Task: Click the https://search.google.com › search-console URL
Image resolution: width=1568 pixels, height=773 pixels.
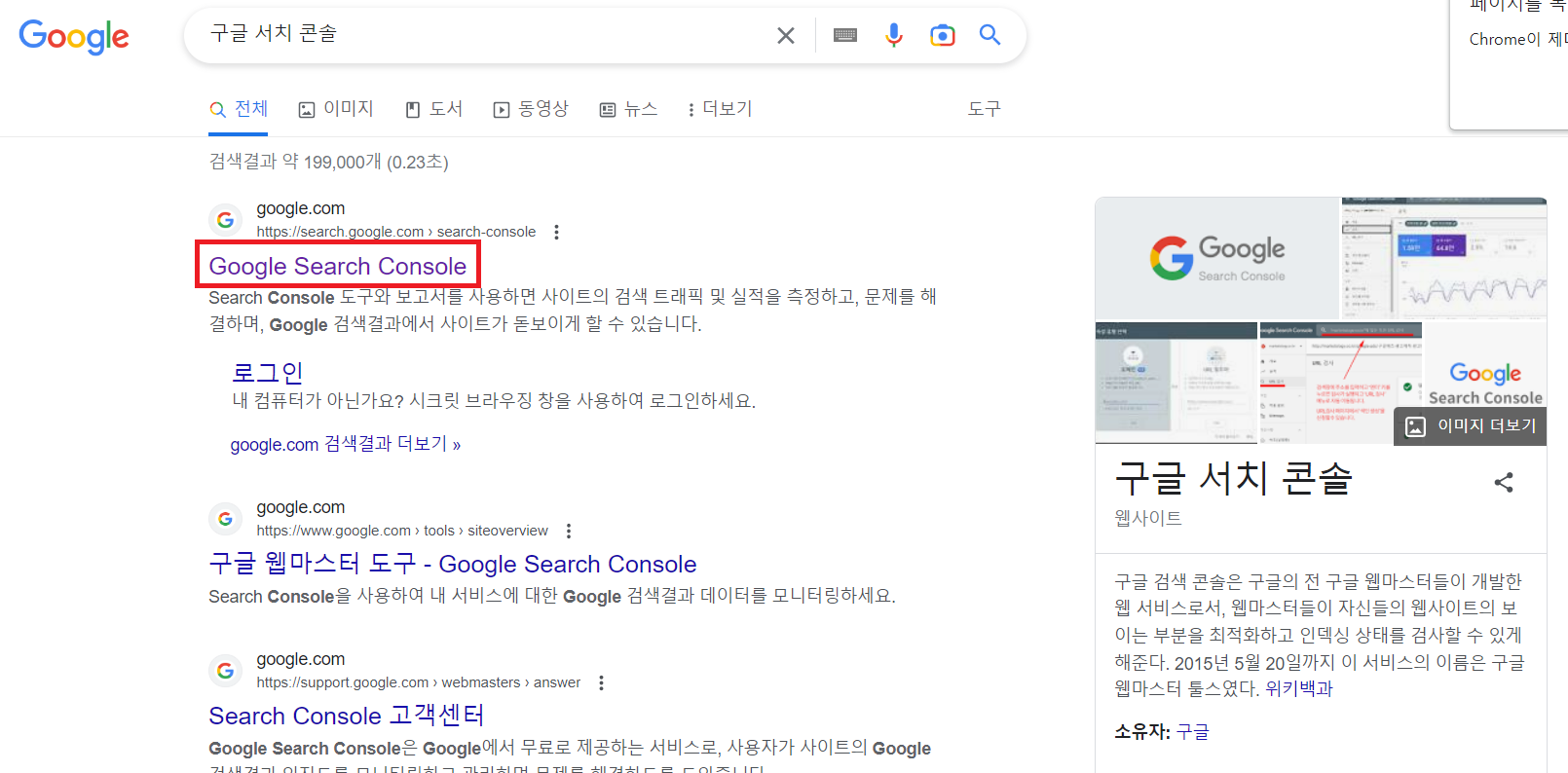Action: [396, 232]
